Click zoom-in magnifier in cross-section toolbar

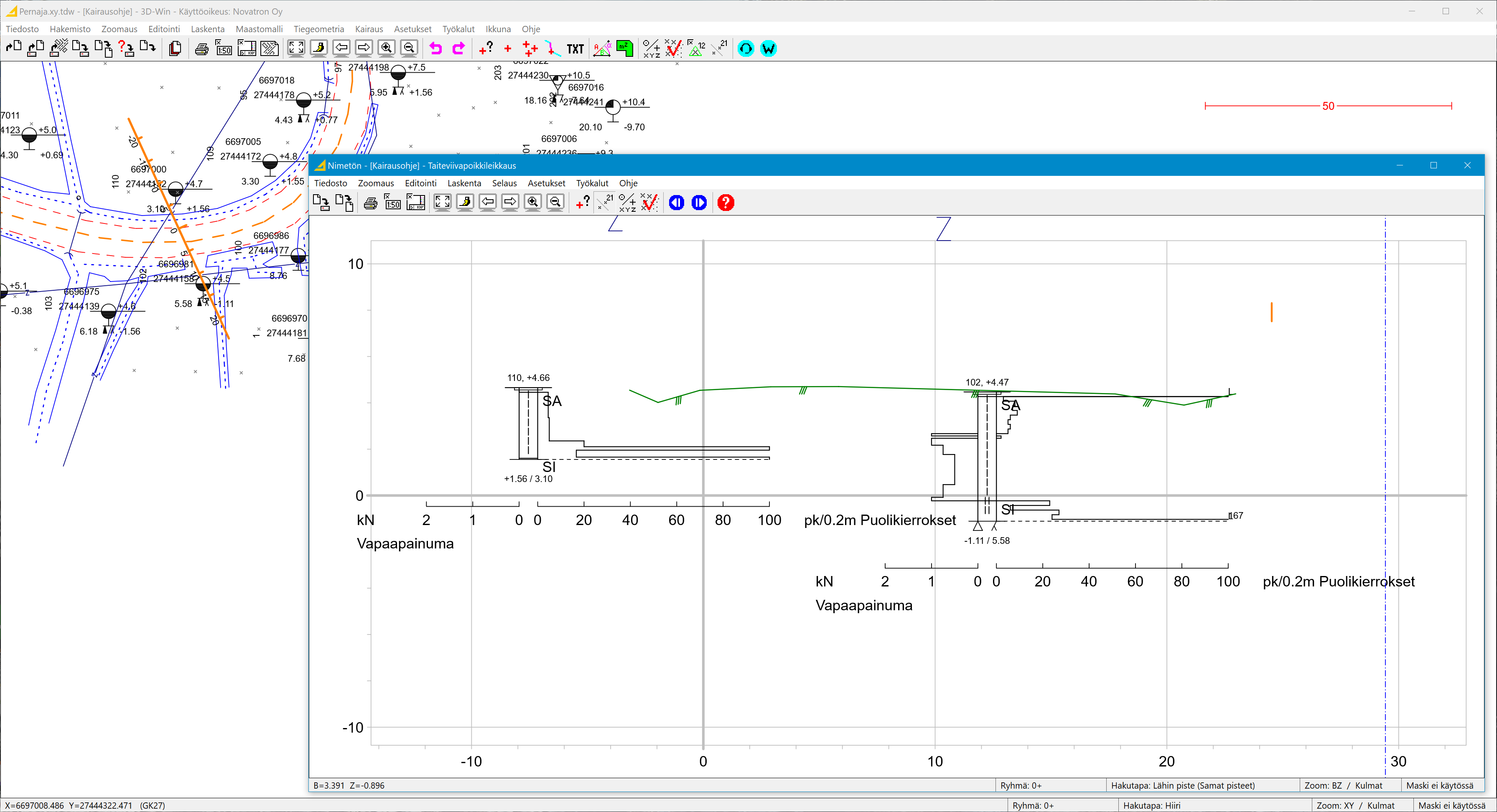click(x=532, y=202)
